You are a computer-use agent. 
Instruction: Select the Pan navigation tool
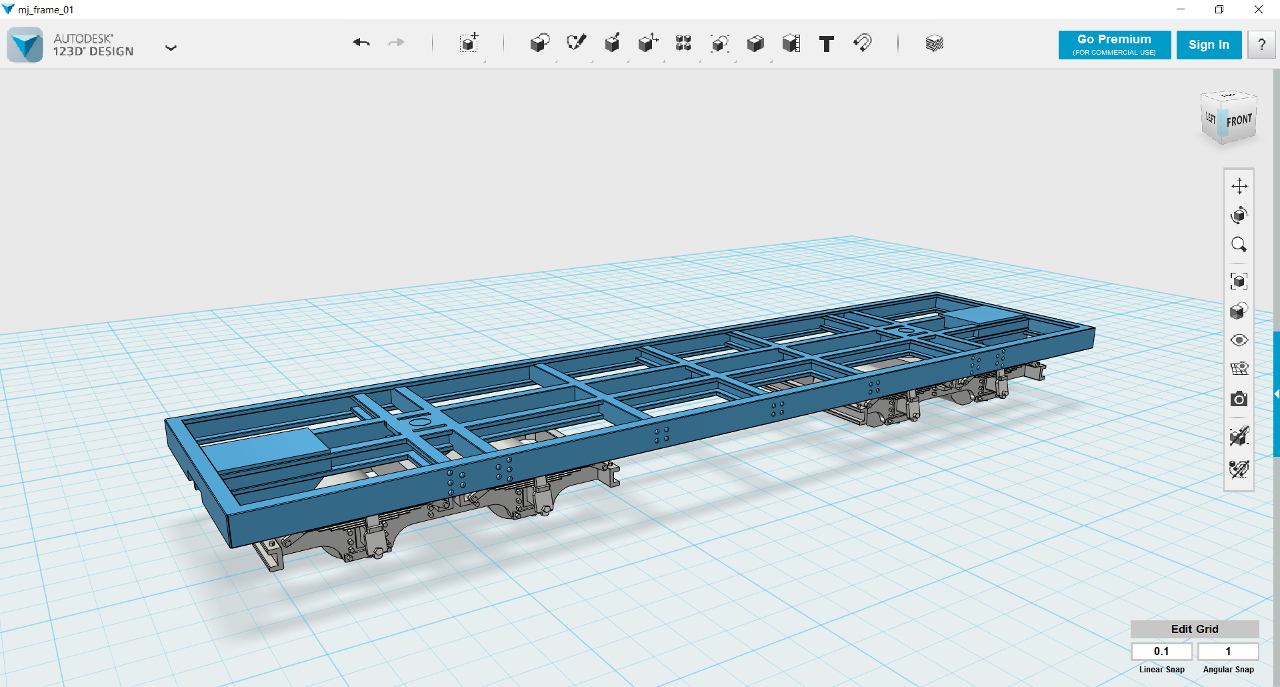point(1239,186)
